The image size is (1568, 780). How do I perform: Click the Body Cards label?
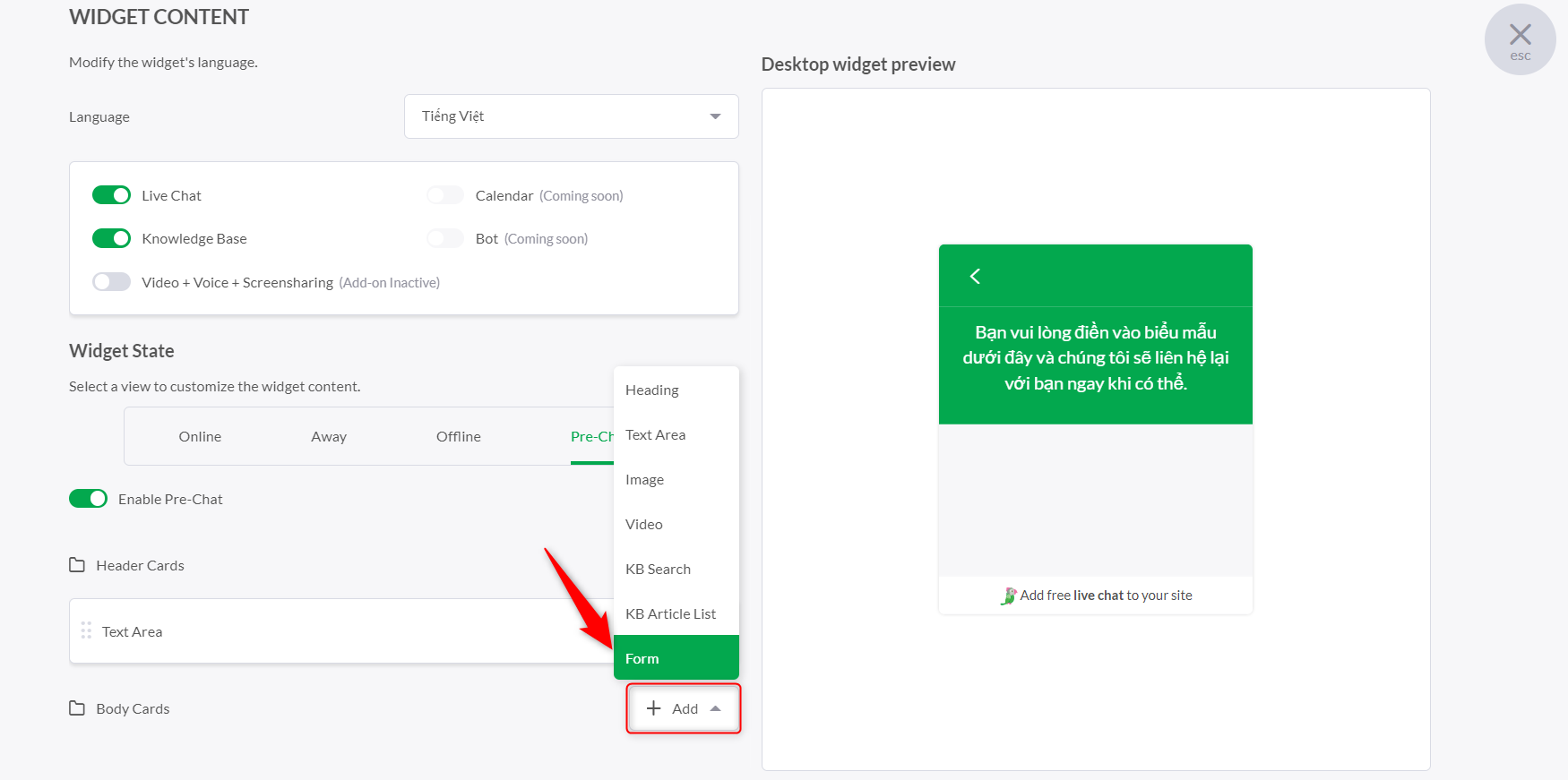133,708
